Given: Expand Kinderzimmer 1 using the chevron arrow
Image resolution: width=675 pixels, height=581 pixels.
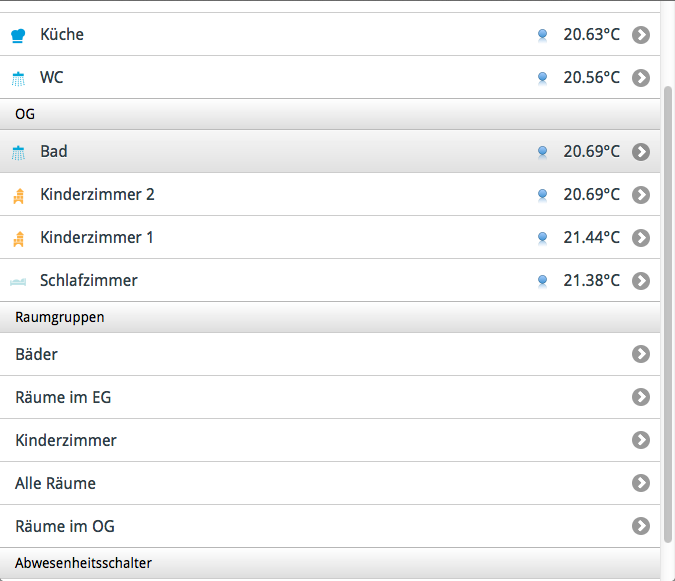Looking at the screenshot, I should click(641, 238).
